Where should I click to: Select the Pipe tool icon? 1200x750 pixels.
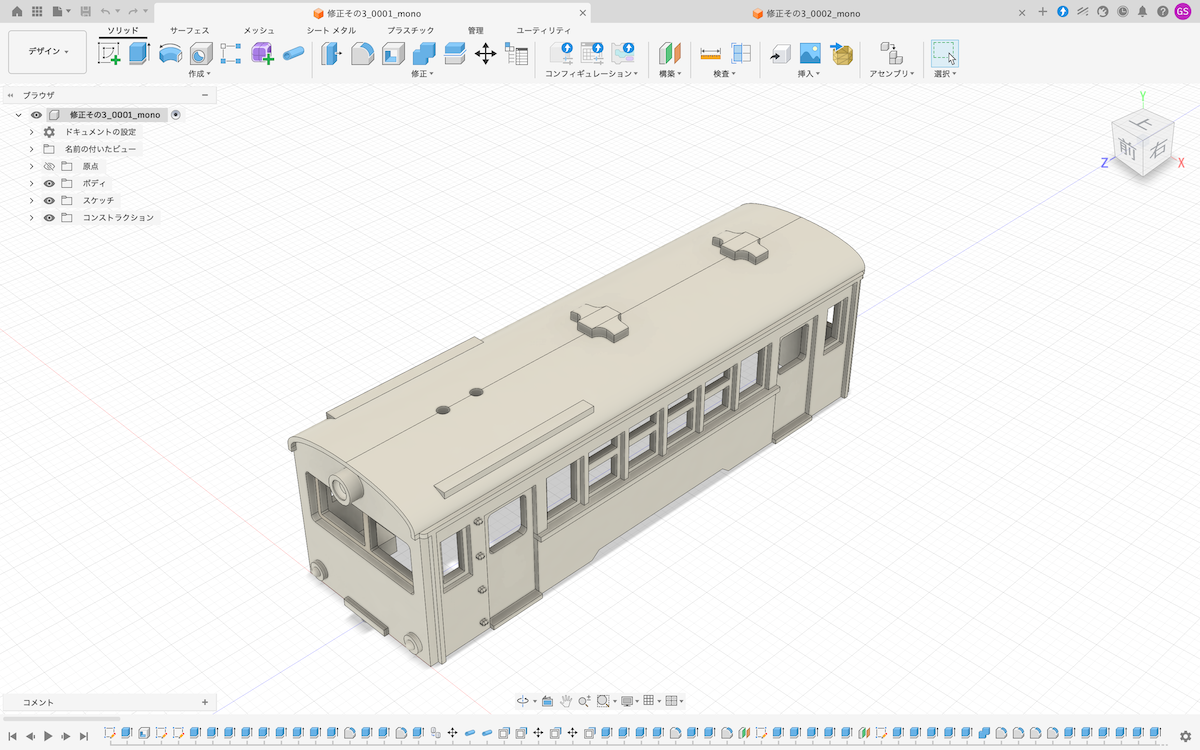coord(293,54)
